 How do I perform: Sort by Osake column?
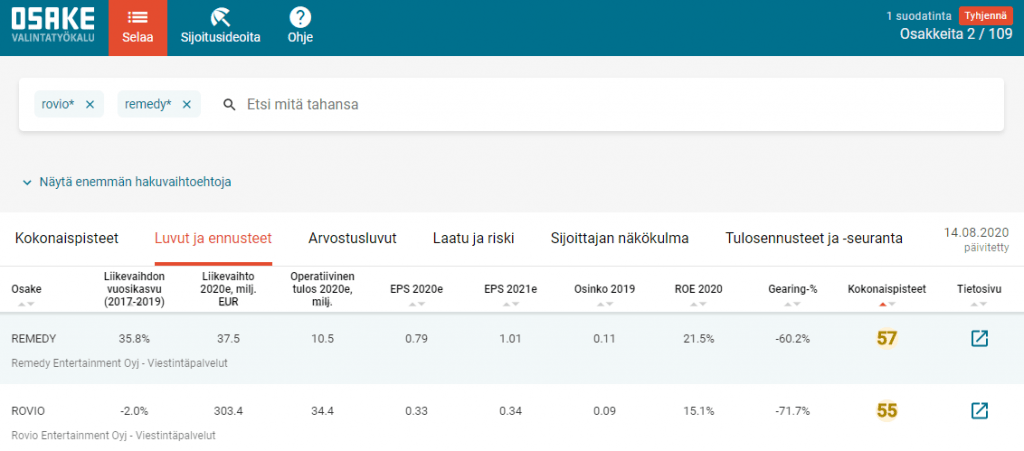point(26,289)
